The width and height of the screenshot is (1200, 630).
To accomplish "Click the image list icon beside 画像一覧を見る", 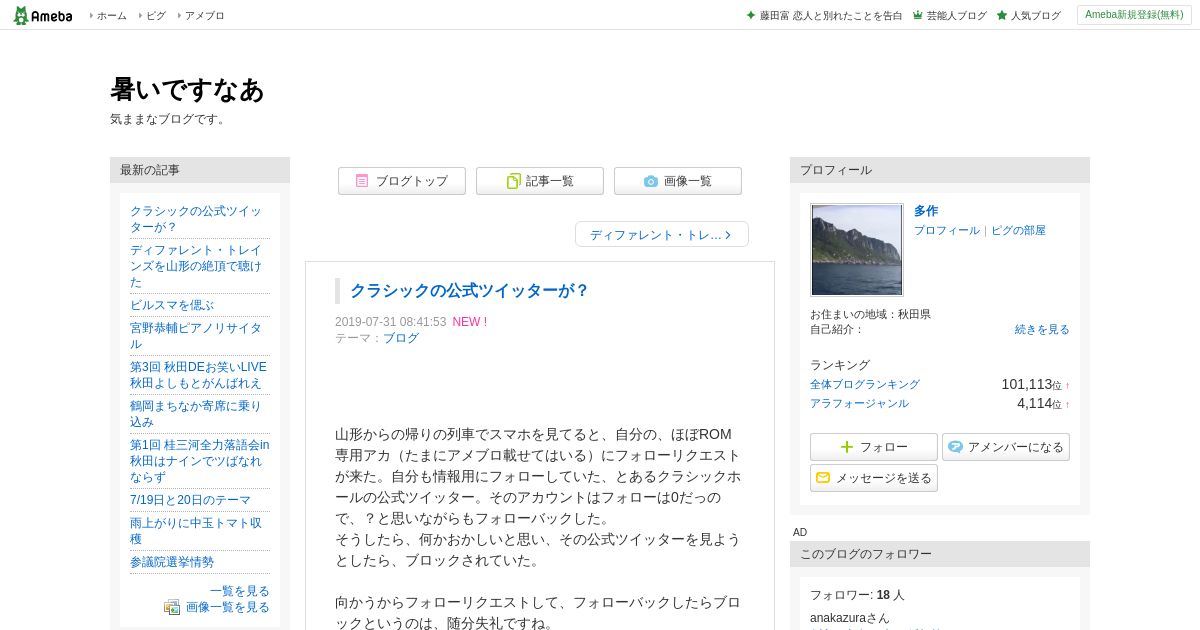I will pos(172,607).
